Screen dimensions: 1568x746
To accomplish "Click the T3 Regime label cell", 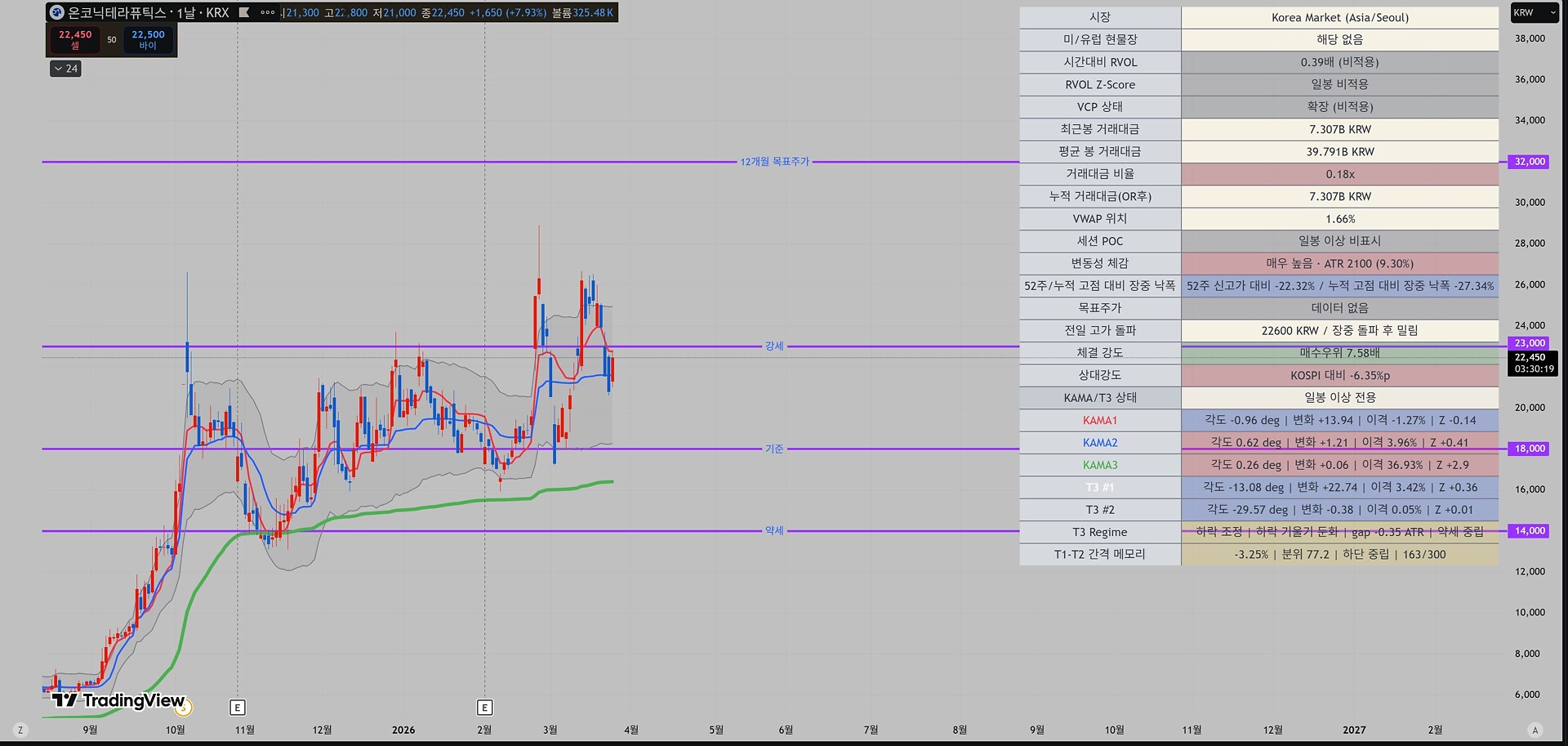I will tap(1100, 532).
